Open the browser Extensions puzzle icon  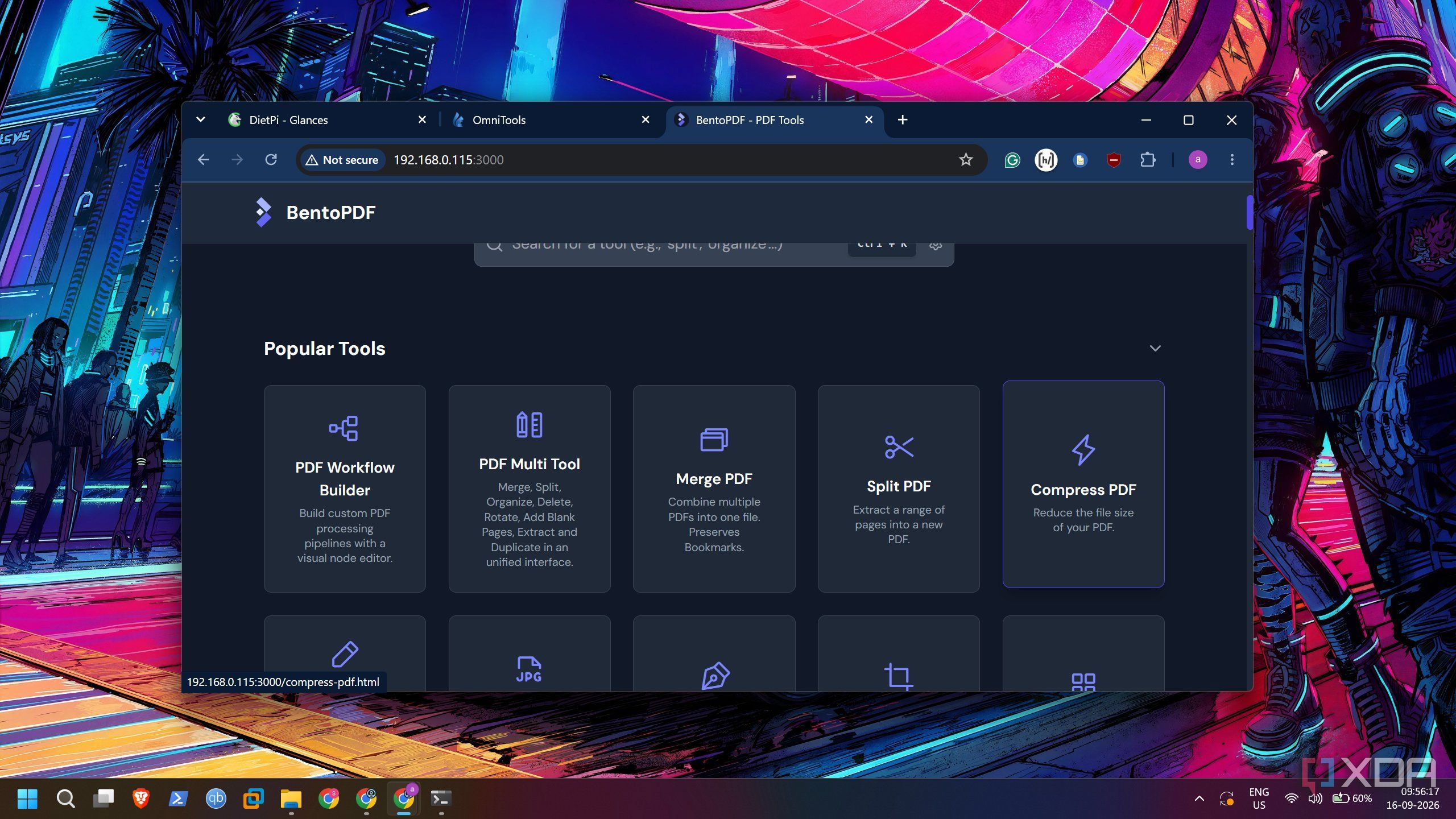click(x=1148, y=160)
